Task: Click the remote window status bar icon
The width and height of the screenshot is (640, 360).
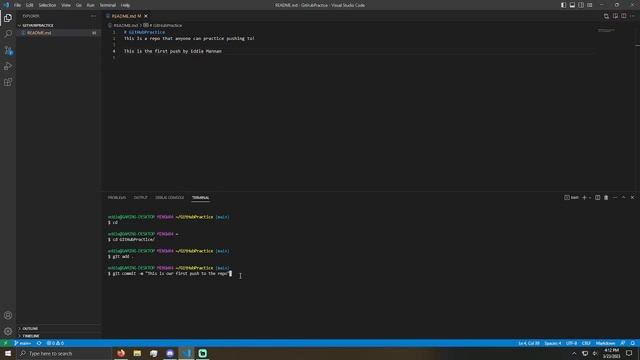Action: pos(6,343)
